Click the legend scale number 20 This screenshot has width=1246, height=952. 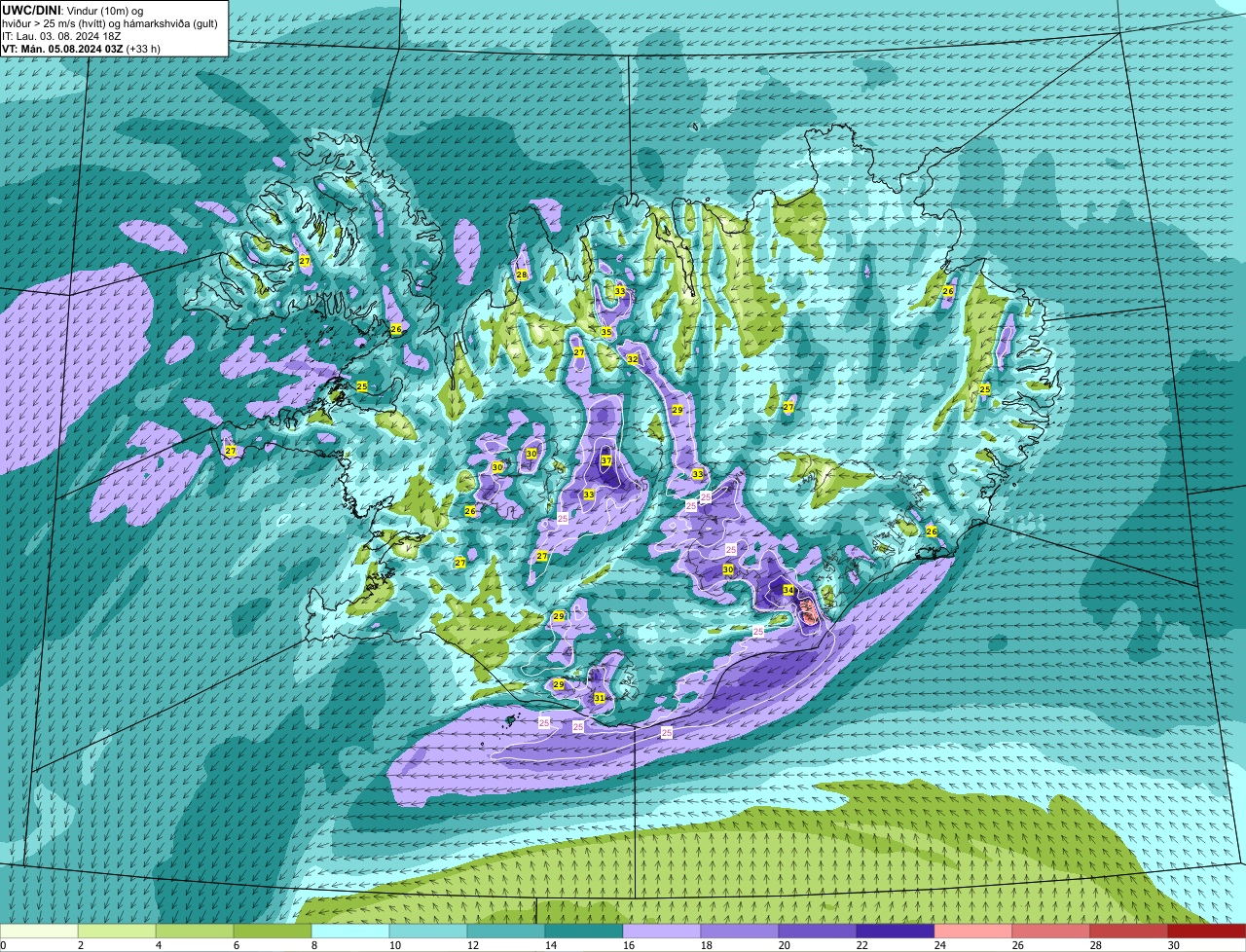pyautogui.click(x=785, y=945)
